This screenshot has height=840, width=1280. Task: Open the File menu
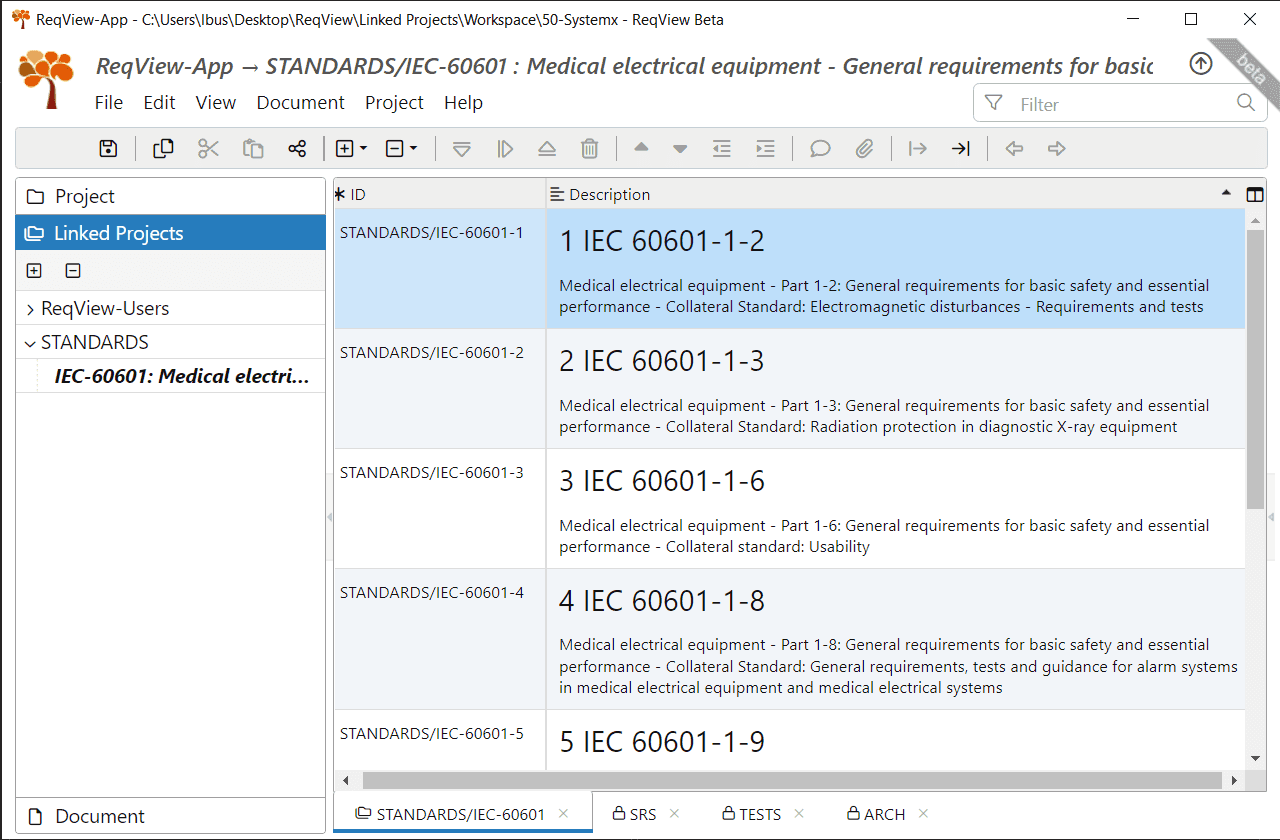point(109,102)
